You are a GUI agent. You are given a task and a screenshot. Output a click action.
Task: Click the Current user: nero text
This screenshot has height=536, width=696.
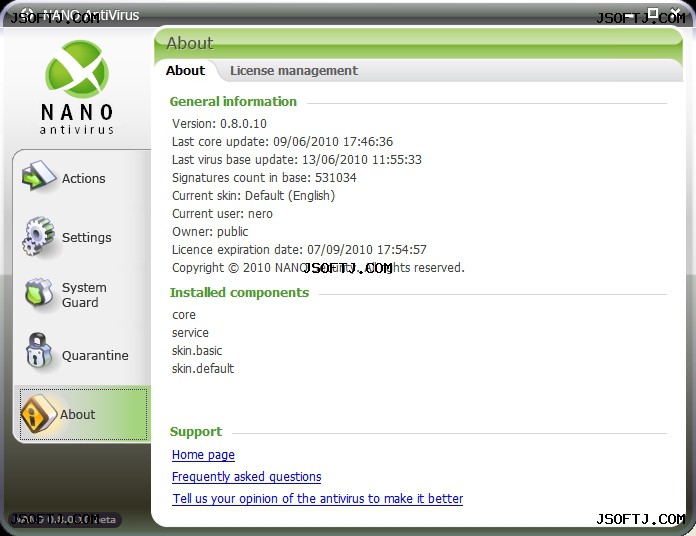(x=222, y=213)
